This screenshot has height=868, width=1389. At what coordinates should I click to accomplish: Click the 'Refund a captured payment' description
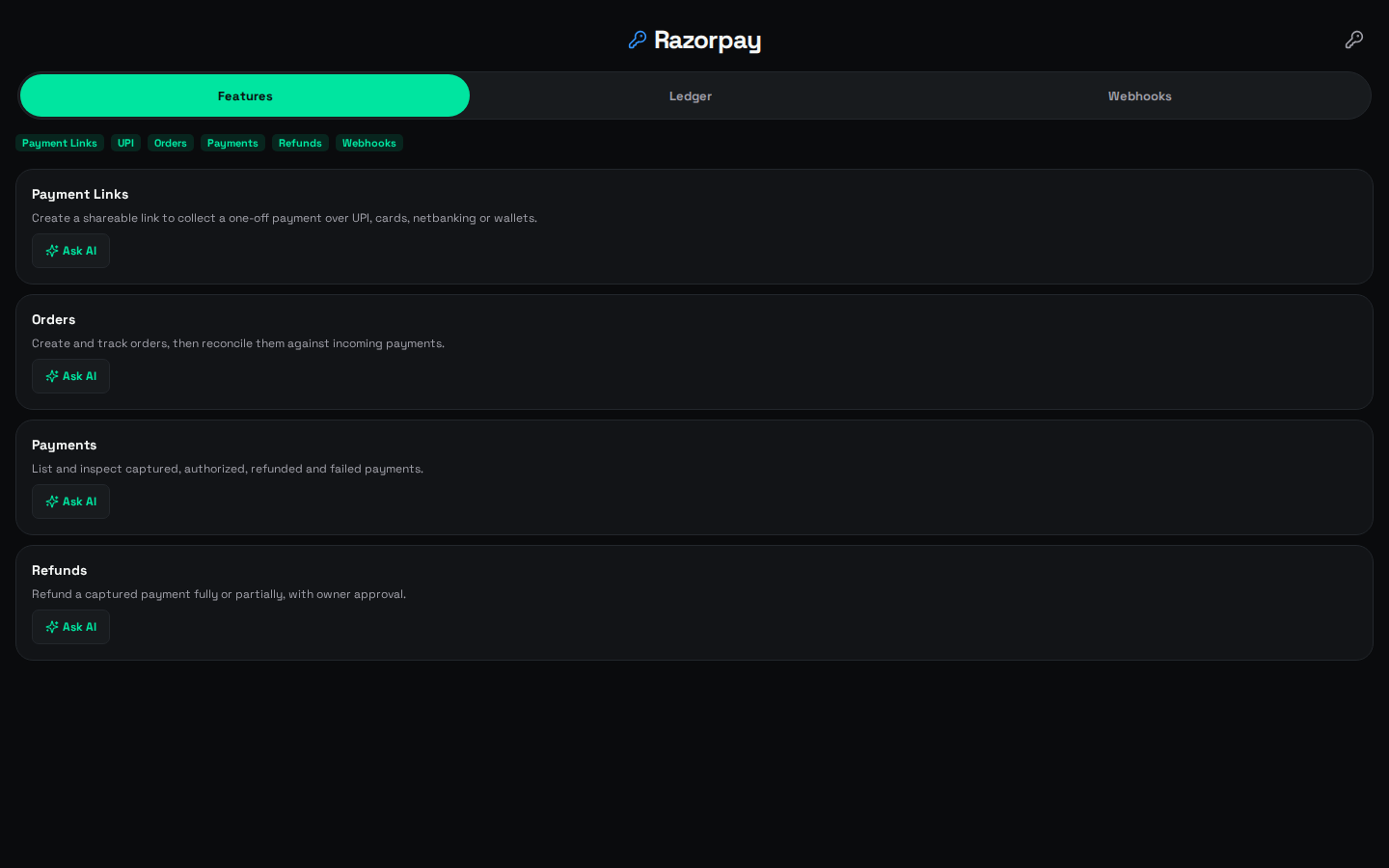coord(219,594)
